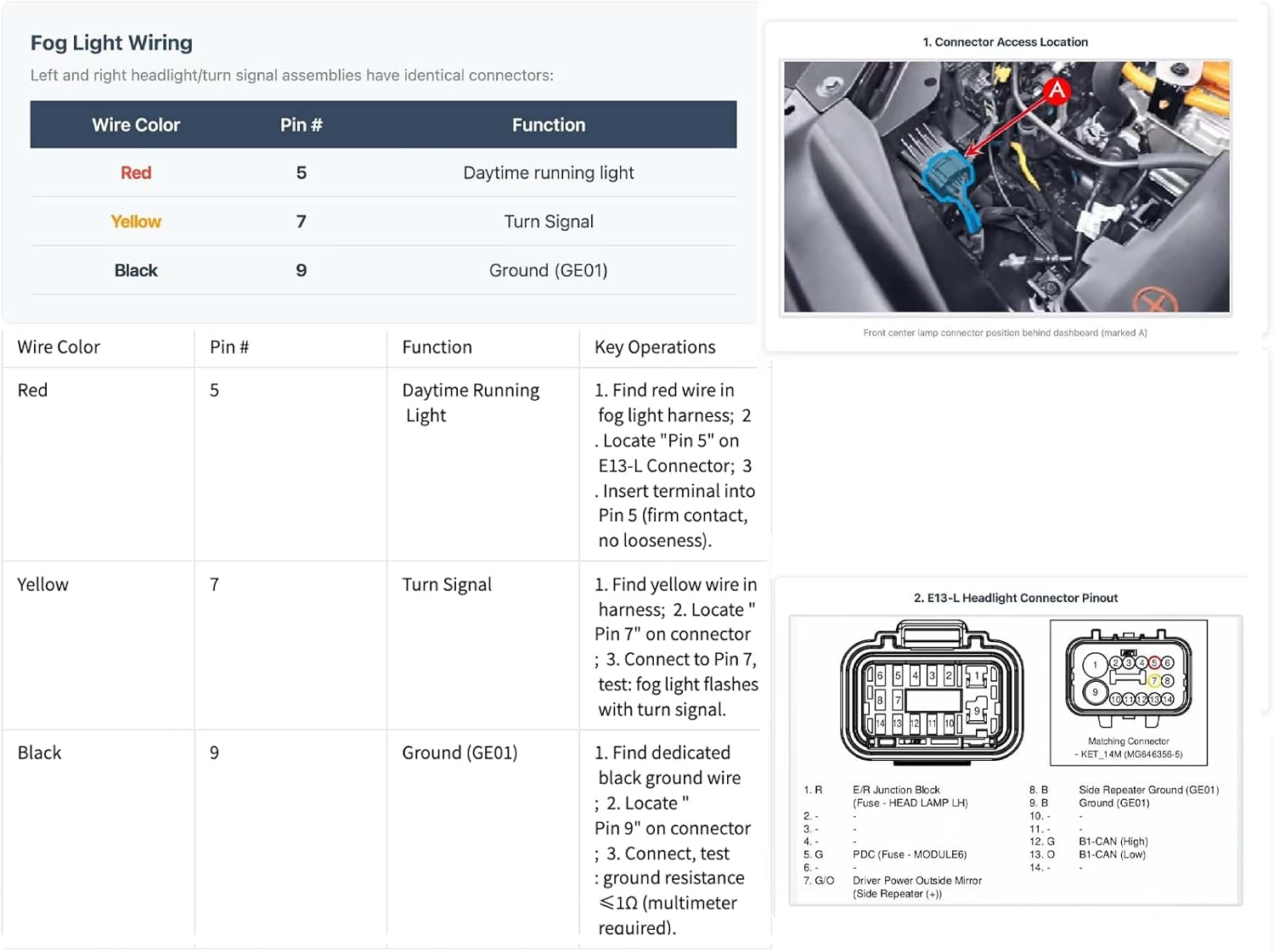This screenshot has height=952, width=1274.
Task: Click the 'Function' dark table header
Action: 549,125
